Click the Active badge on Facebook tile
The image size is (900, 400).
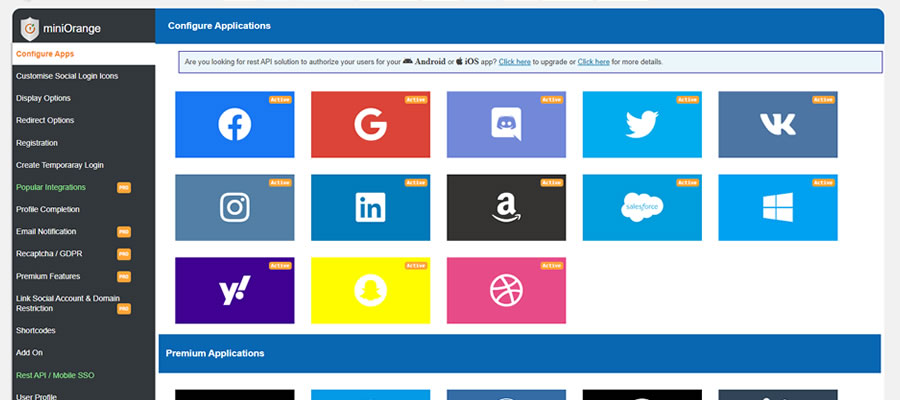pos(280,100)
